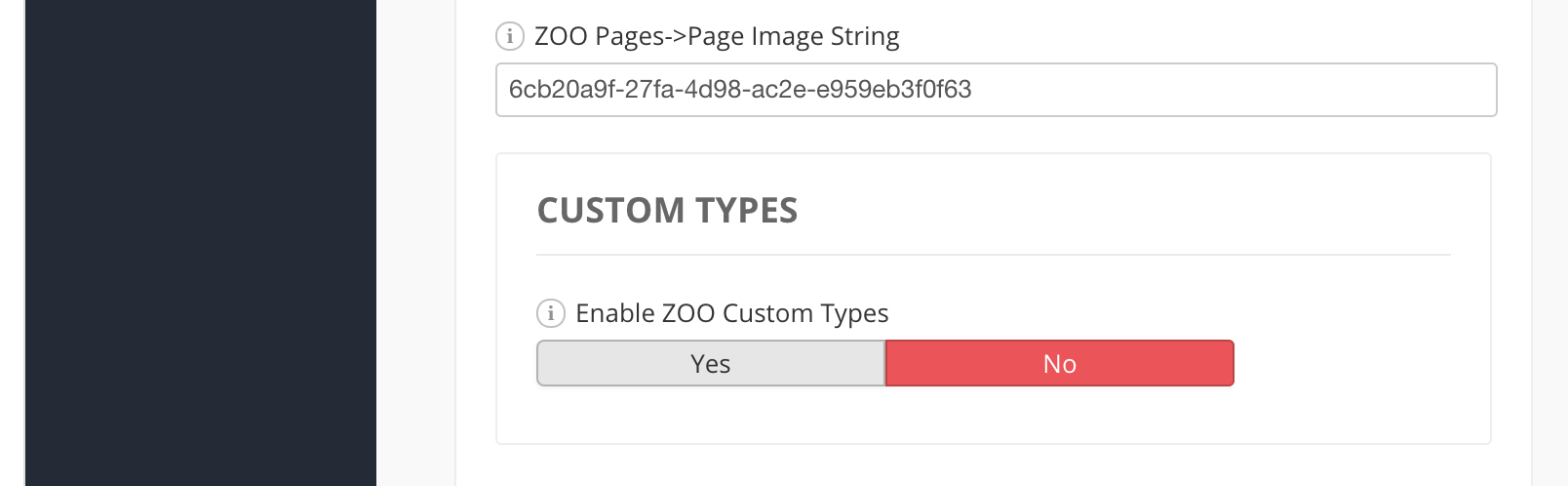Click info icon beside Page Image String
This screenshot has height=486, width=1568.
tap(509, 37)
